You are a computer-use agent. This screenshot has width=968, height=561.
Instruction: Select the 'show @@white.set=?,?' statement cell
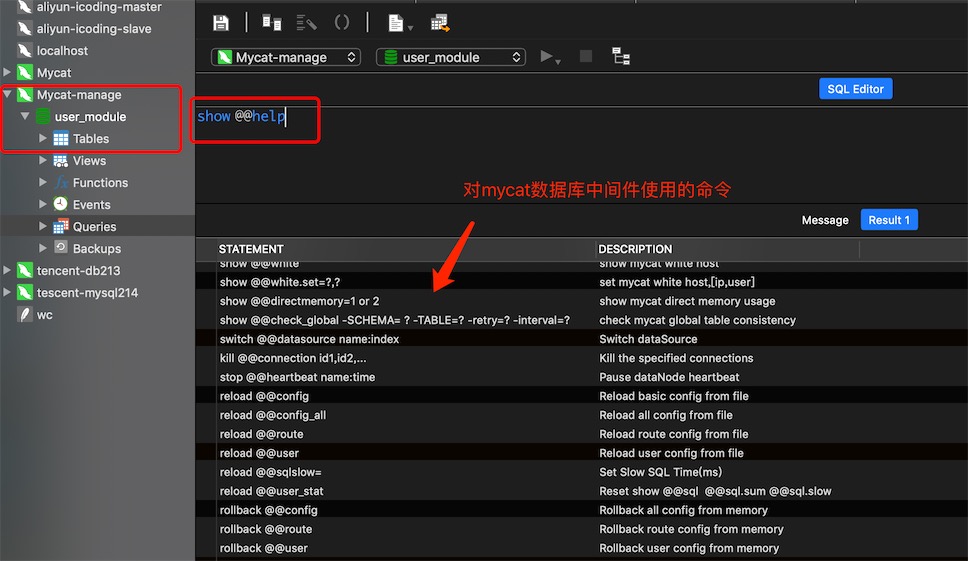[x=280, y=282]
